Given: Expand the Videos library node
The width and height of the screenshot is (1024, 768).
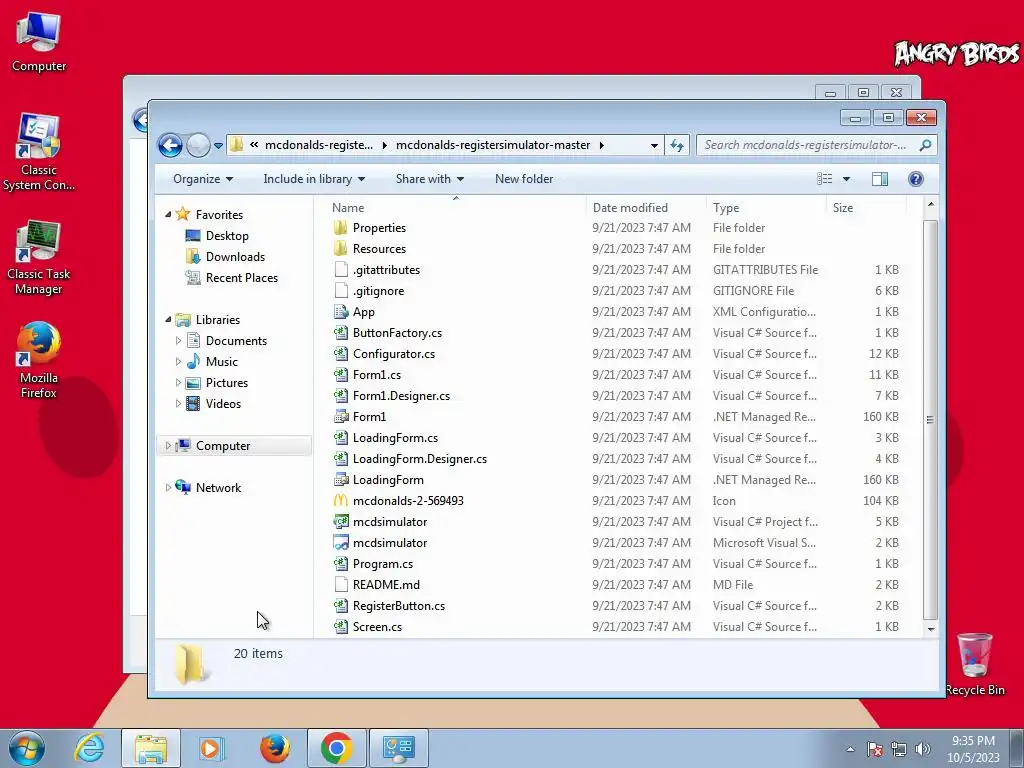Looking at the screenshot, I should click(x=178, y=404).
